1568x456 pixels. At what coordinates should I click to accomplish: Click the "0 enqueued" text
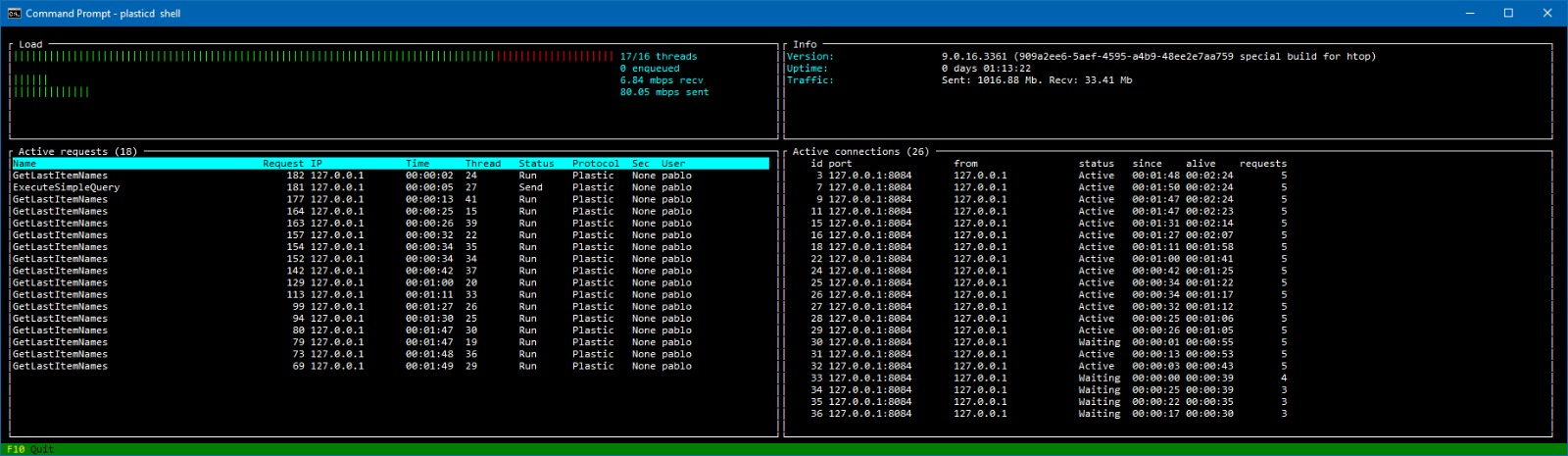click(650, 69)
